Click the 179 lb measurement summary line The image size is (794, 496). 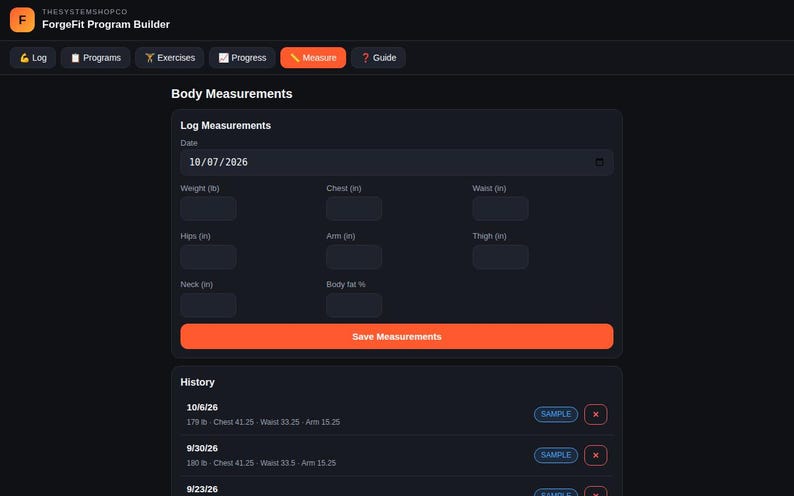pyautogui.click(x=263, y=422)
